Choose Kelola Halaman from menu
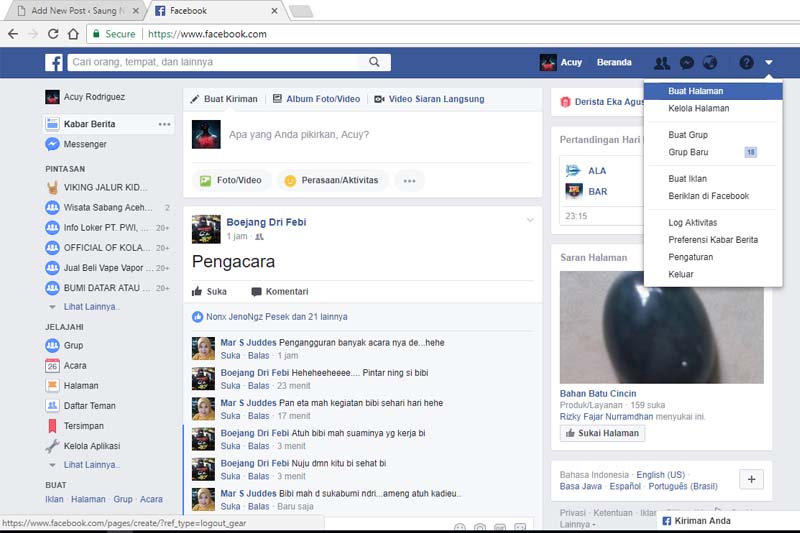Viewport: 800px width, 533px height. [x=713, y=108]
